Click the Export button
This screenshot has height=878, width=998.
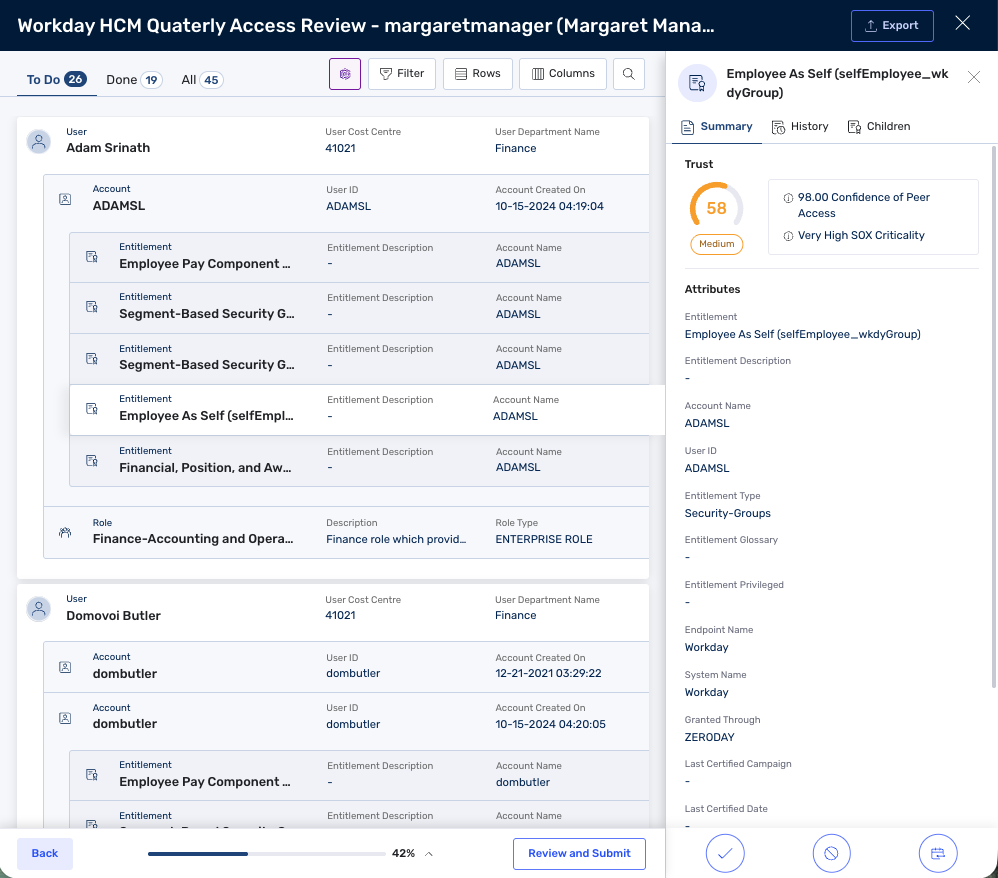coord(892,26)
